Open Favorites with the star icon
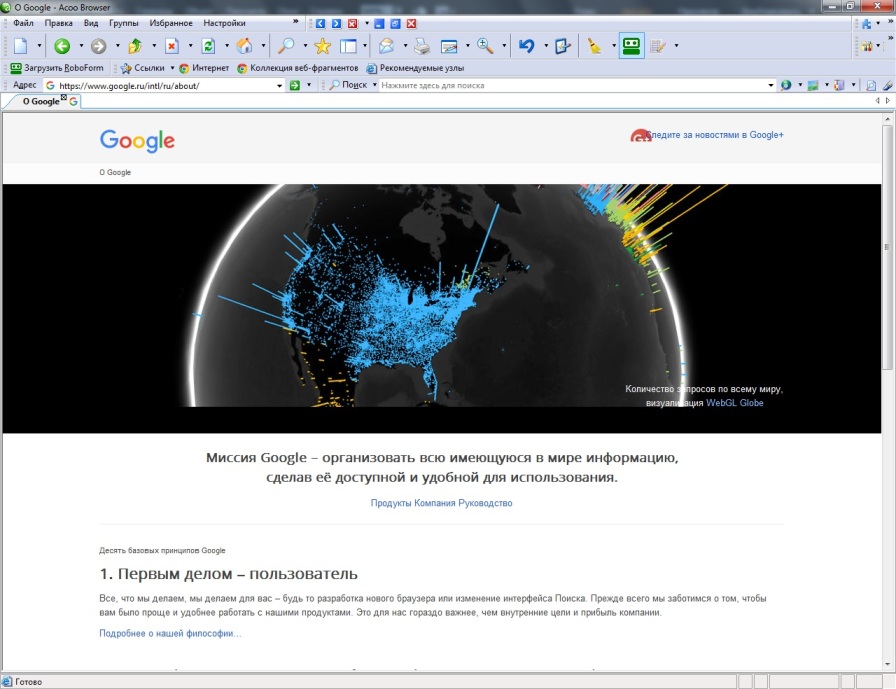The height and width of the screenshot is (689, 896). [322, 46]
